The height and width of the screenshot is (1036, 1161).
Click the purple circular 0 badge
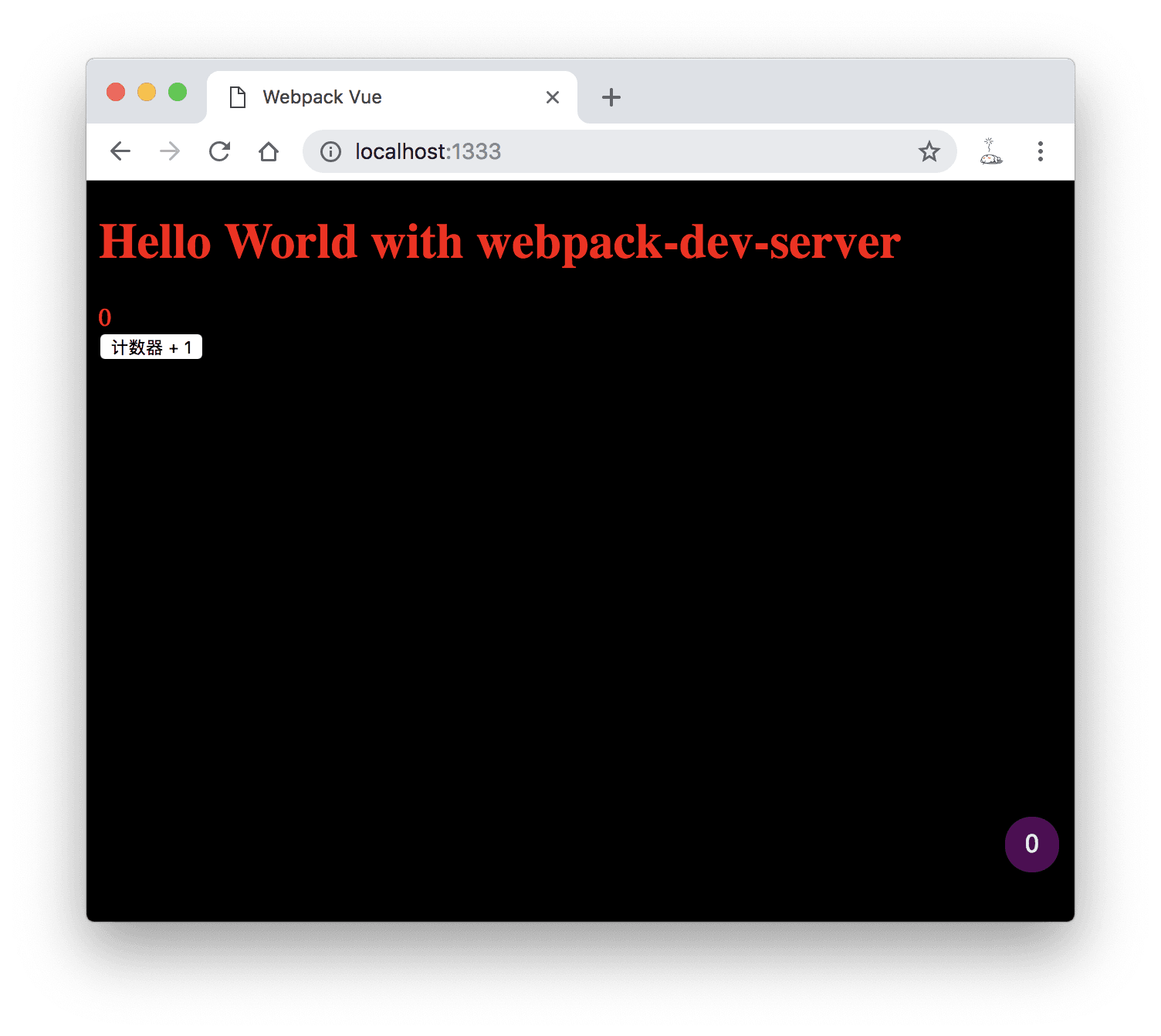point(1031,844)
